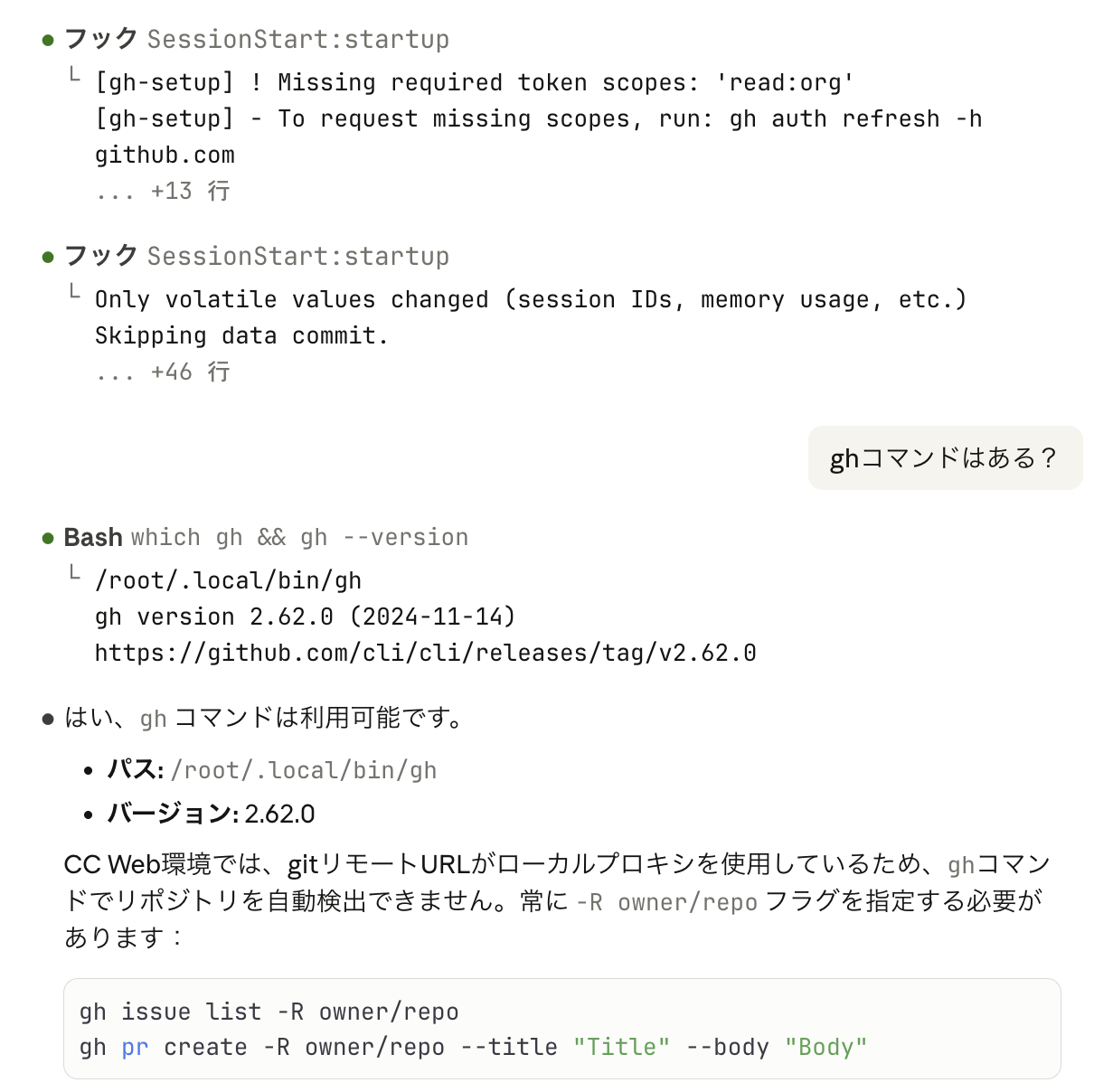Click the /root/.local/bin/gh path in the パス bullet
Viewport: 1094px width, 1092px height.
coord(304,770)
